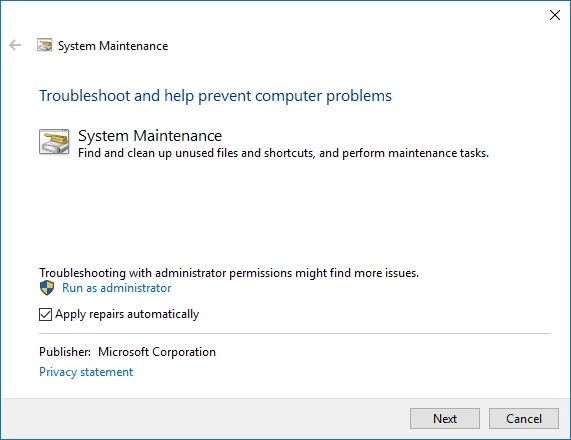Click the Troubleshoot and help prevent heading
Image resolution: width=571 pixels, height=440 pixels.
215,96
